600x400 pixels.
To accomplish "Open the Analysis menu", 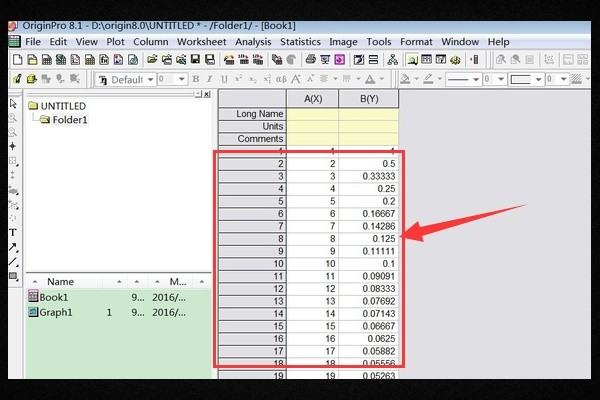I will (x=253, y=42).
